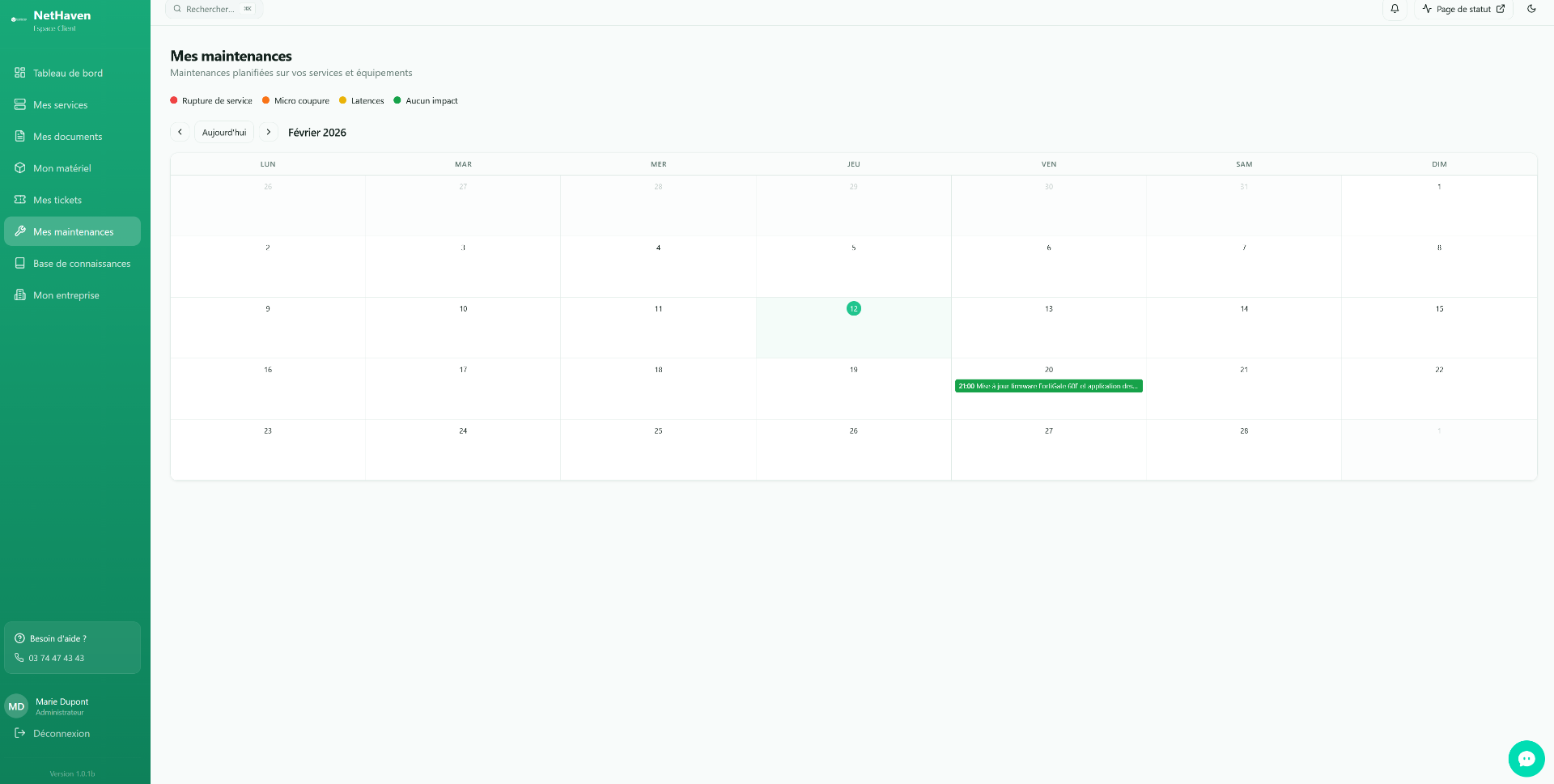Go to previous month chevron
Screen dimensions: 1554x784
(180, 132)
